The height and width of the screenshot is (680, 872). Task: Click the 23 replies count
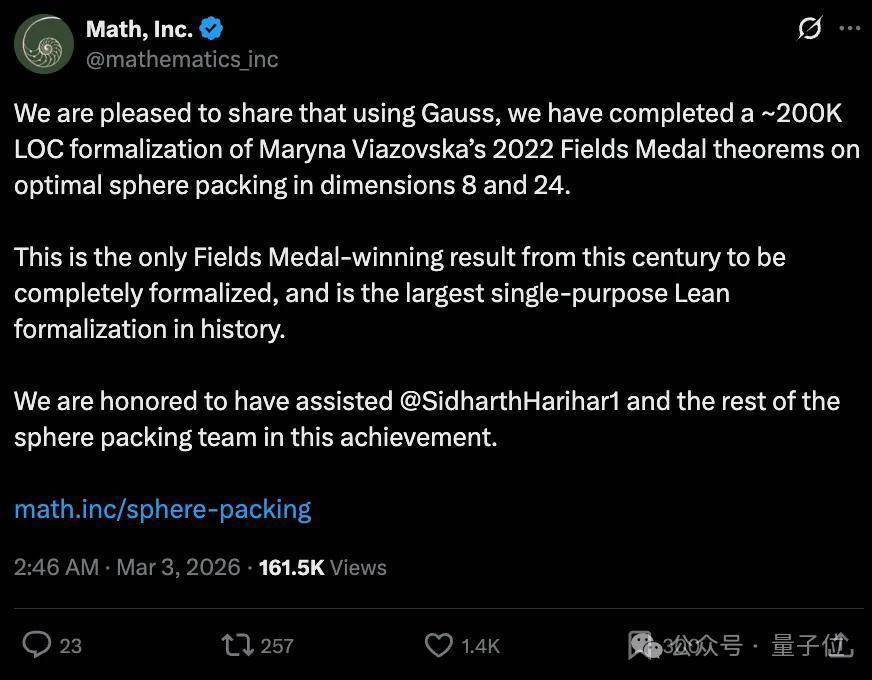70,646
